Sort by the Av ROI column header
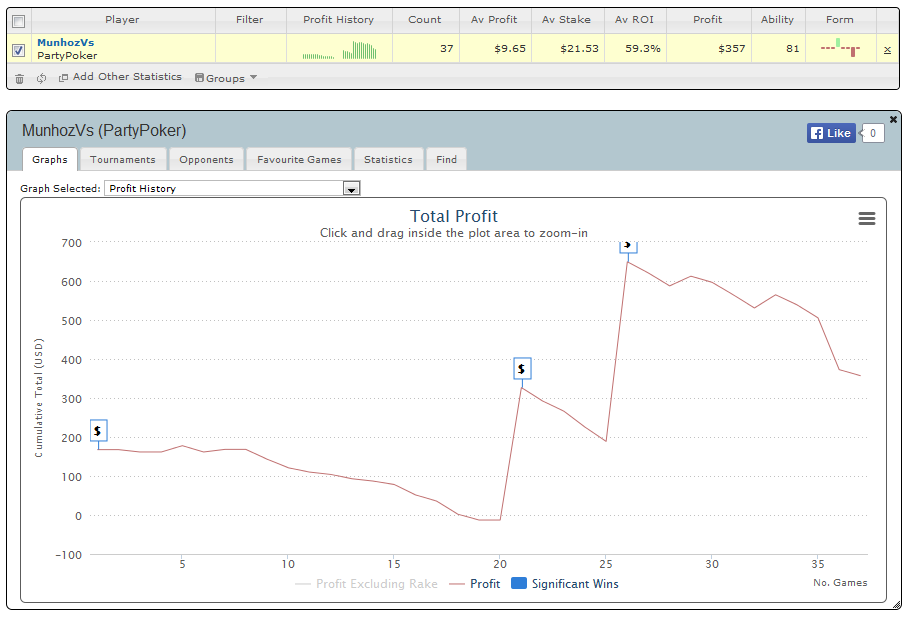Screen dimensions: 910x617 634,20
